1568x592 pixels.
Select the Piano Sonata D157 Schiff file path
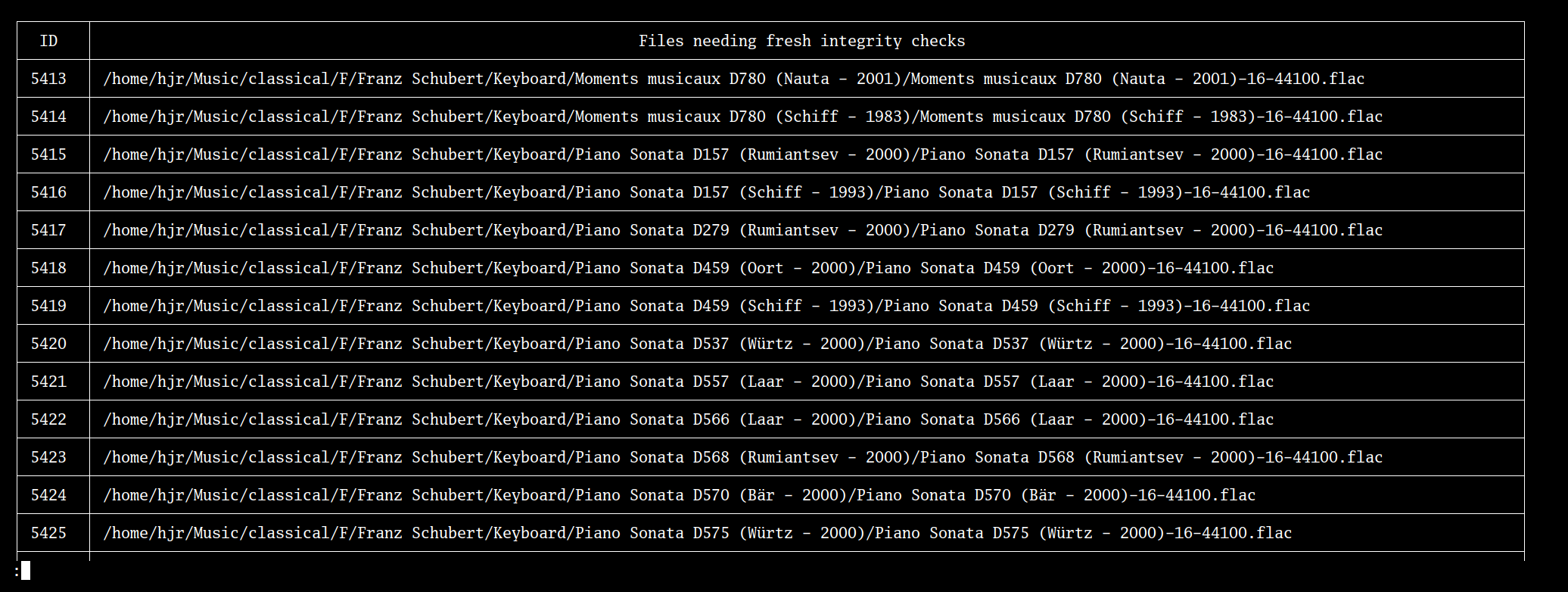coord(706,192)
